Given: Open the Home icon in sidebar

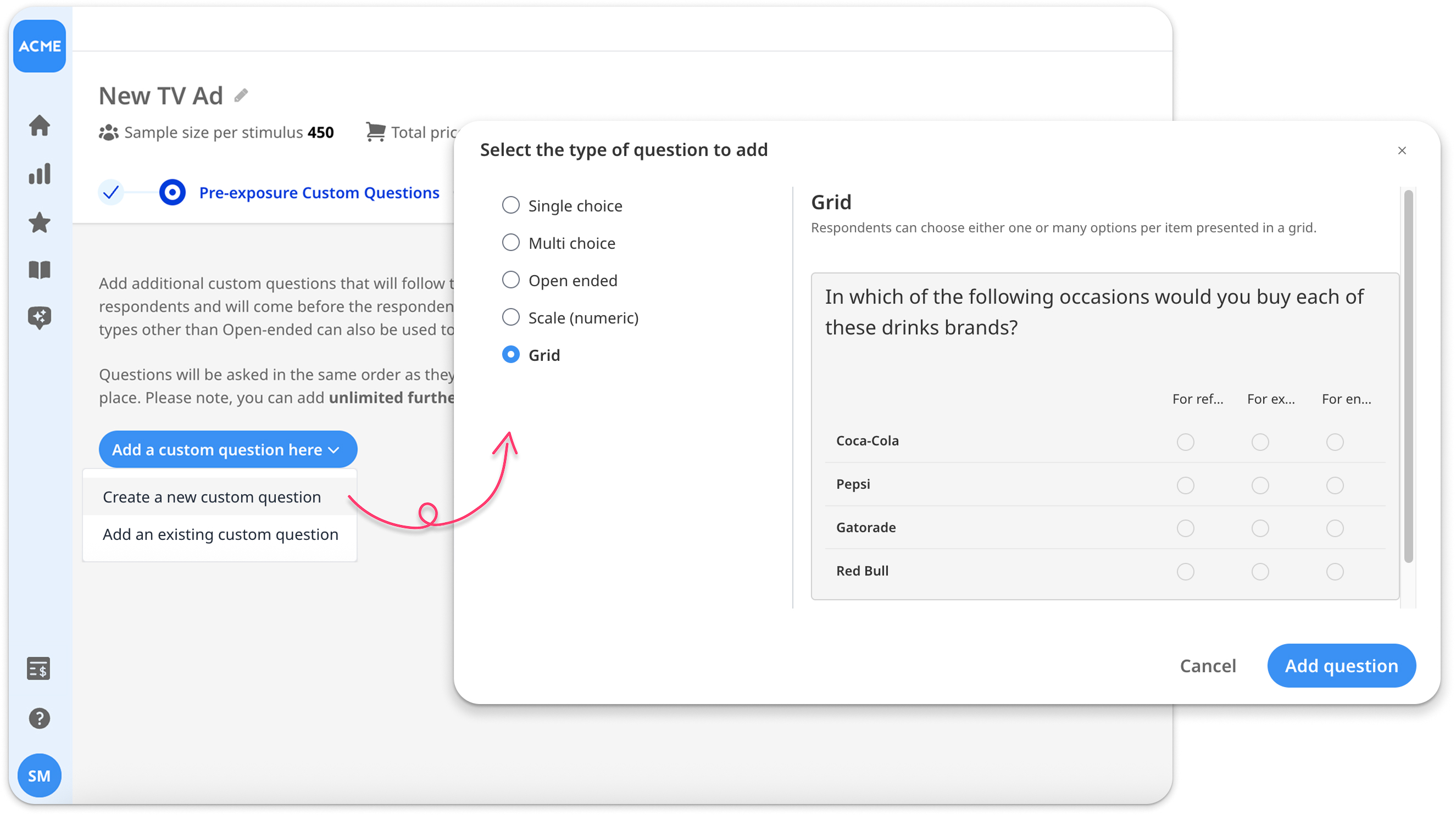Looking at the screenshot, I should (x=39, y=125).
